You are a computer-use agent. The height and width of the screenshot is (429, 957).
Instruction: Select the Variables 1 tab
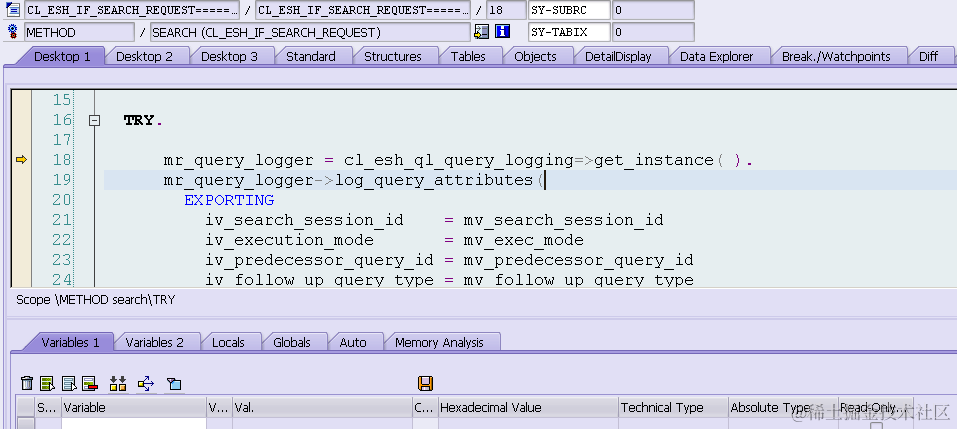point(70,342)
